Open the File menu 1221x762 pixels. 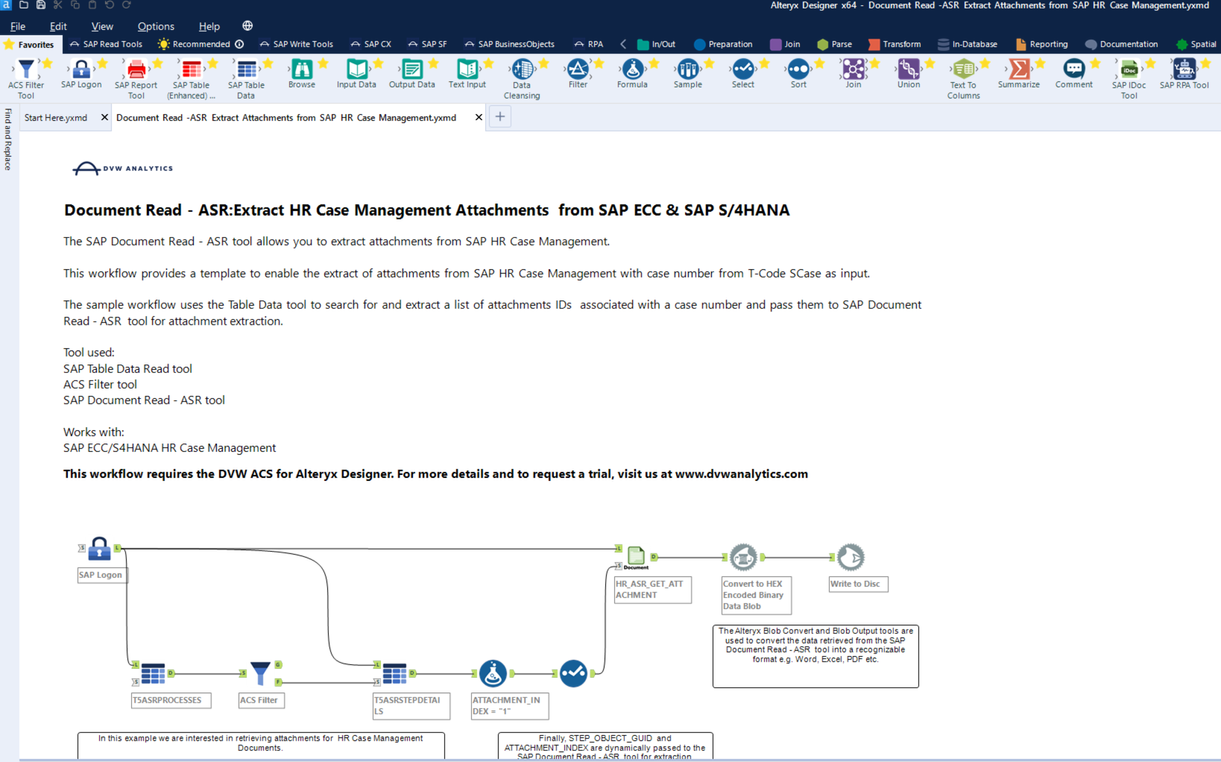click(x=18, y=26)
